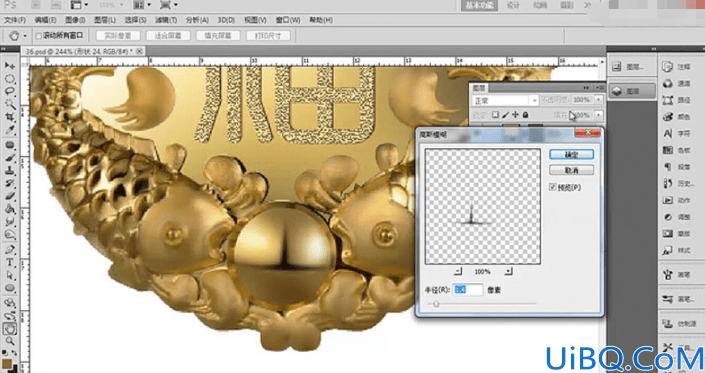The height and width of the screenshot is (373, 705).
Task: Select the Clone Stamp tool
Action: tap(9, 171)
